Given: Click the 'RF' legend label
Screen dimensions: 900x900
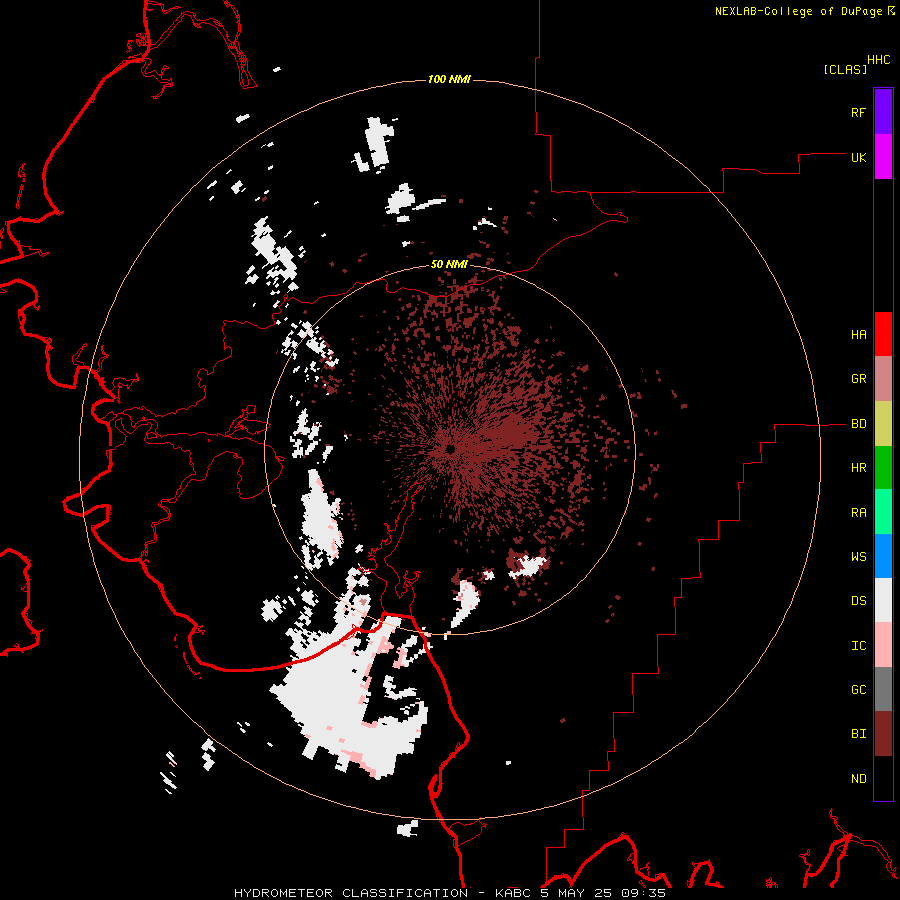Looking at the screenshot, I should 858,112.
